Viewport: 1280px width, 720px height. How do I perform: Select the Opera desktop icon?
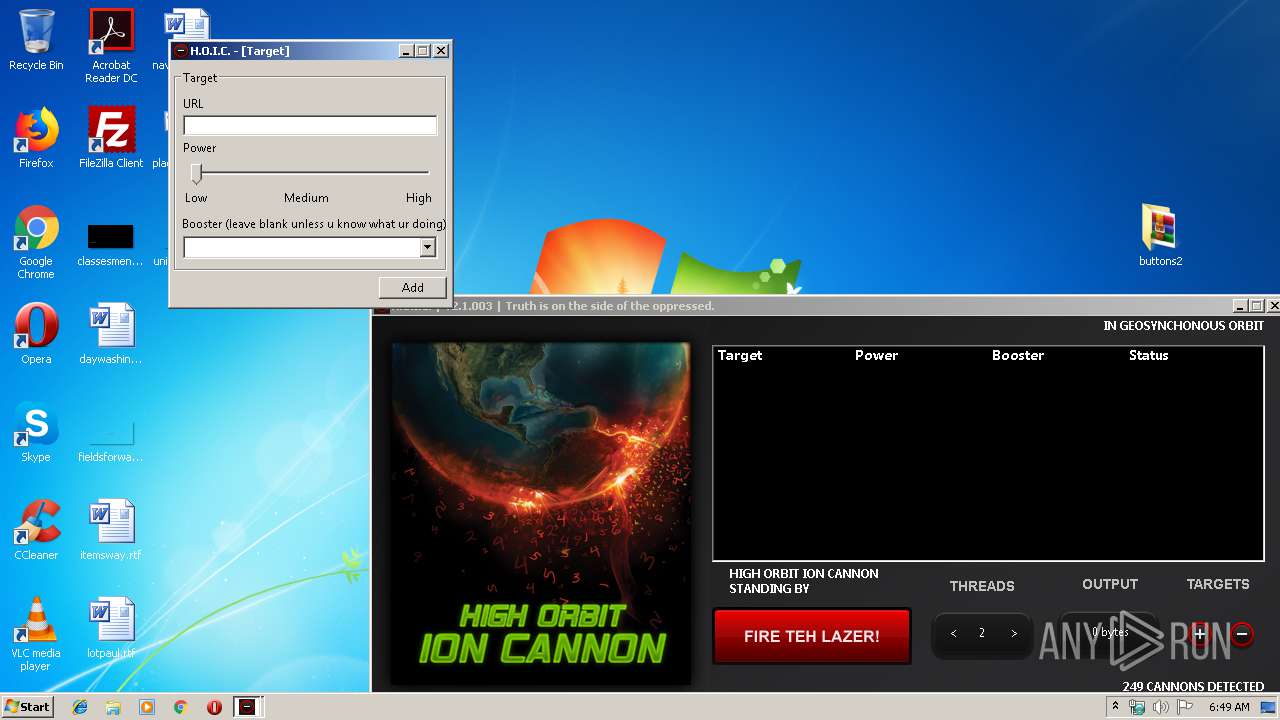click(x=36, y=333)
